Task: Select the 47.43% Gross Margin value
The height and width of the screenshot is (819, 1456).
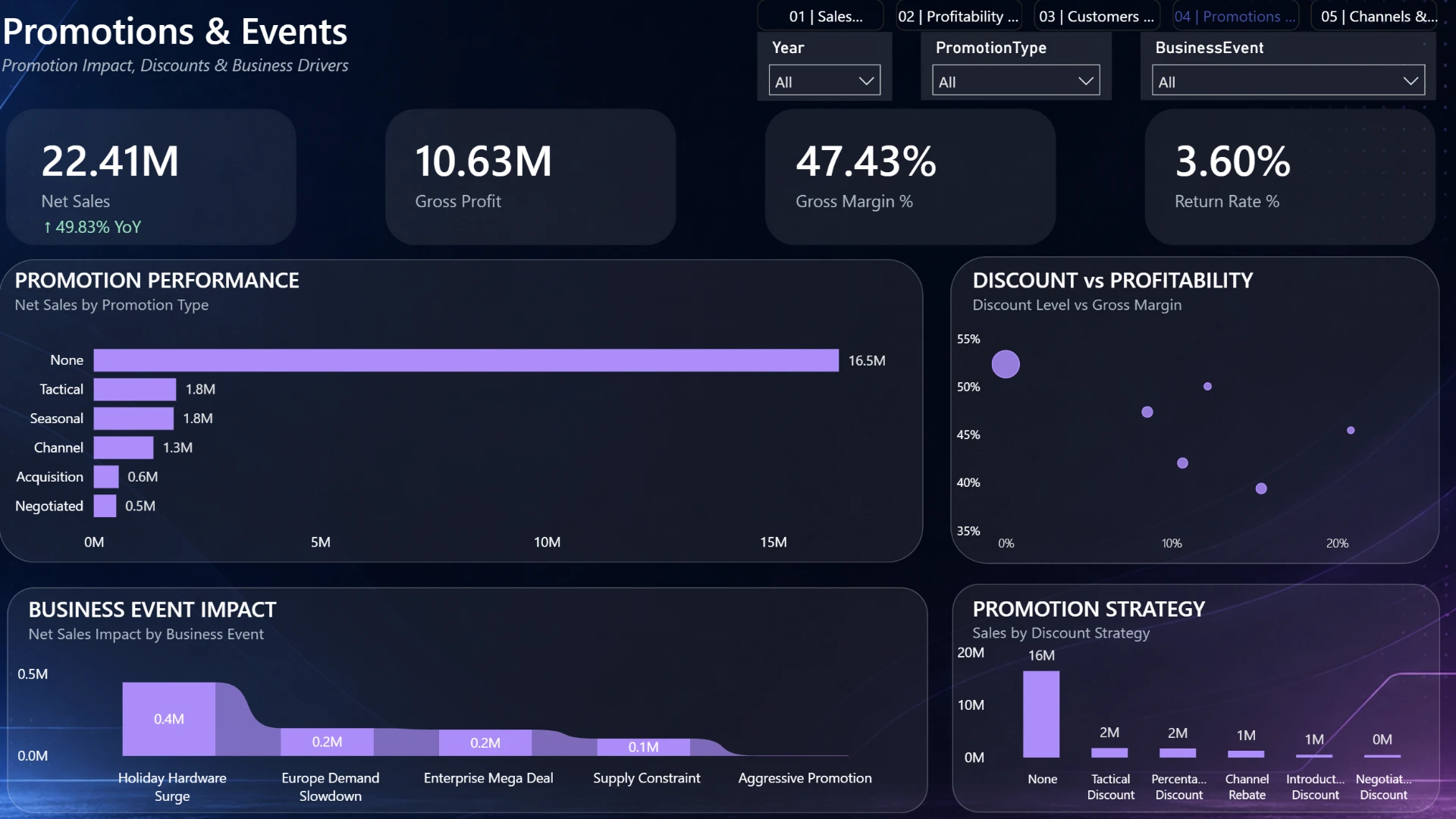Action: (x=866, y=161)
